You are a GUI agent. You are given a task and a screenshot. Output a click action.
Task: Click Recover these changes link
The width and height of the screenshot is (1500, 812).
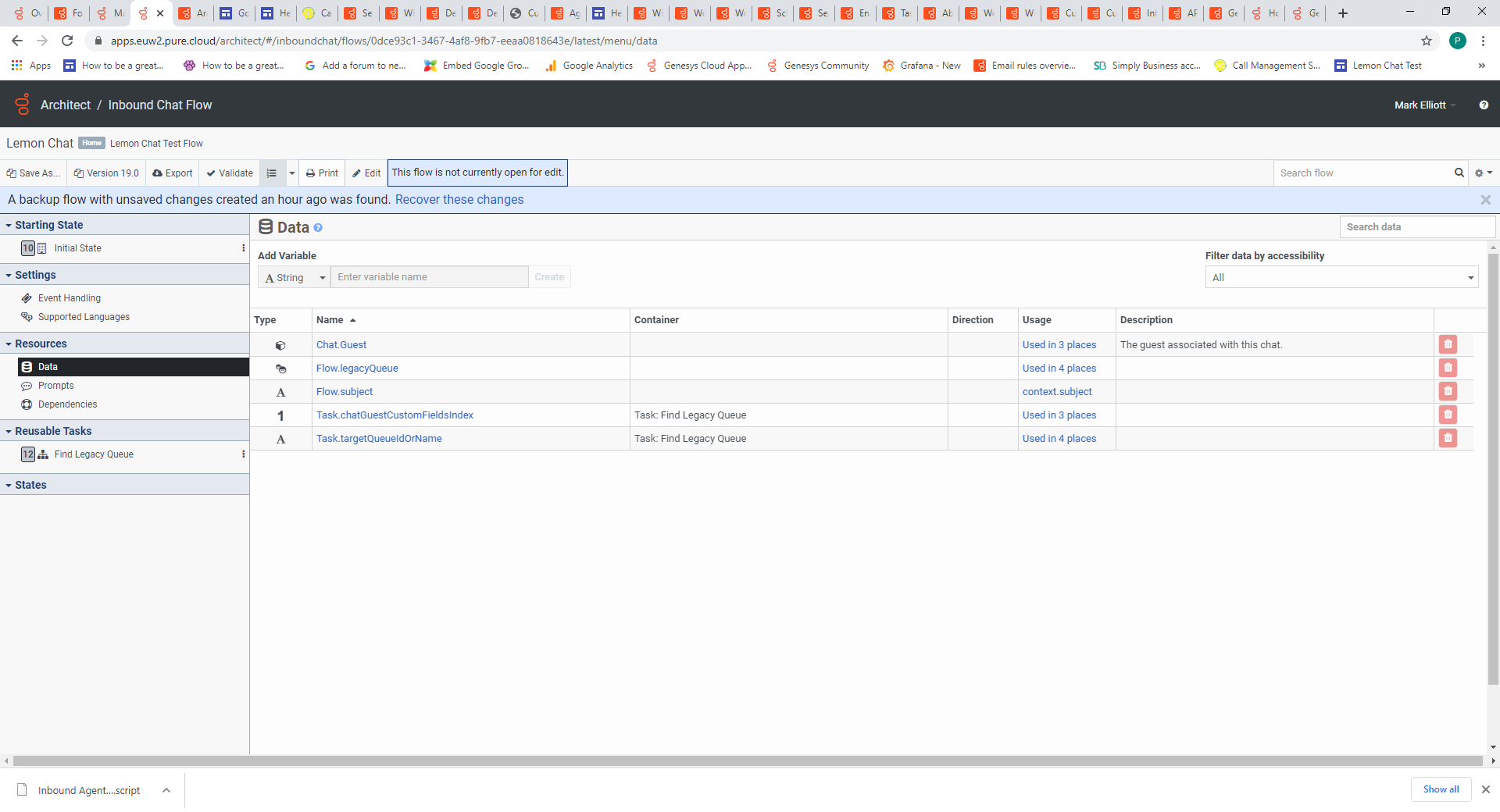(459, 200)
